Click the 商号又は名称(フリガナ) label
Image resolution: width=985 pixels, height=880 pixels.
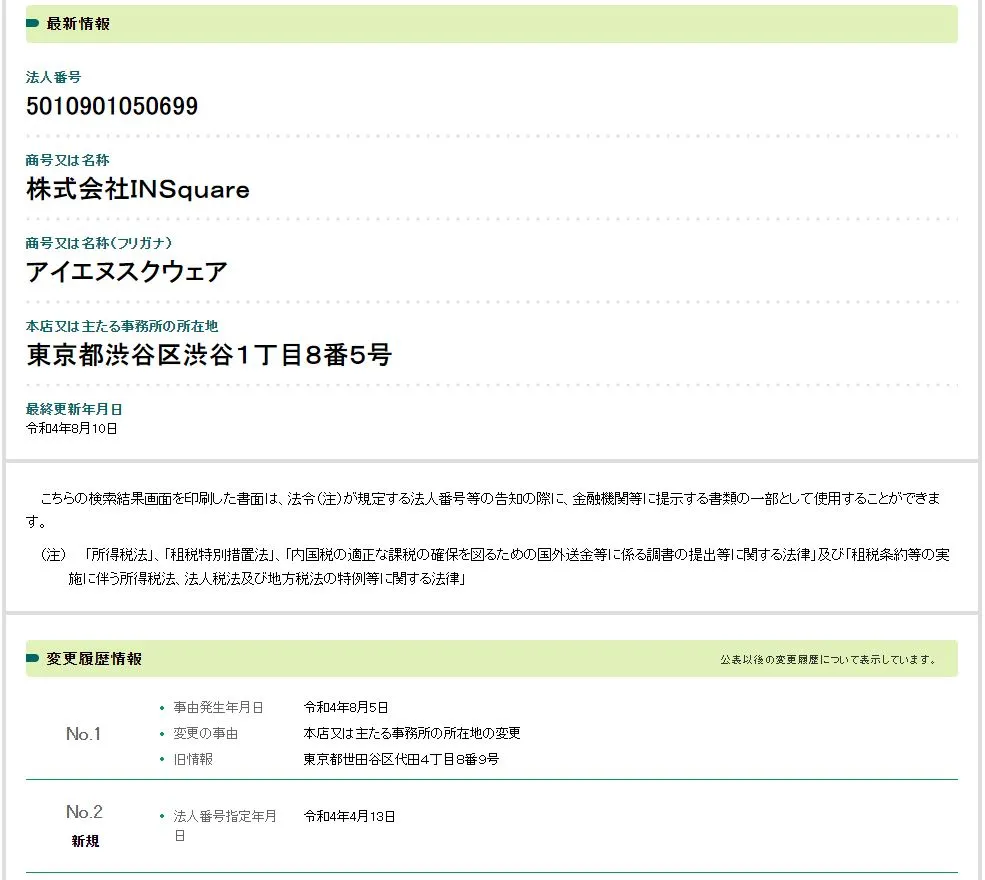(99, 243)
